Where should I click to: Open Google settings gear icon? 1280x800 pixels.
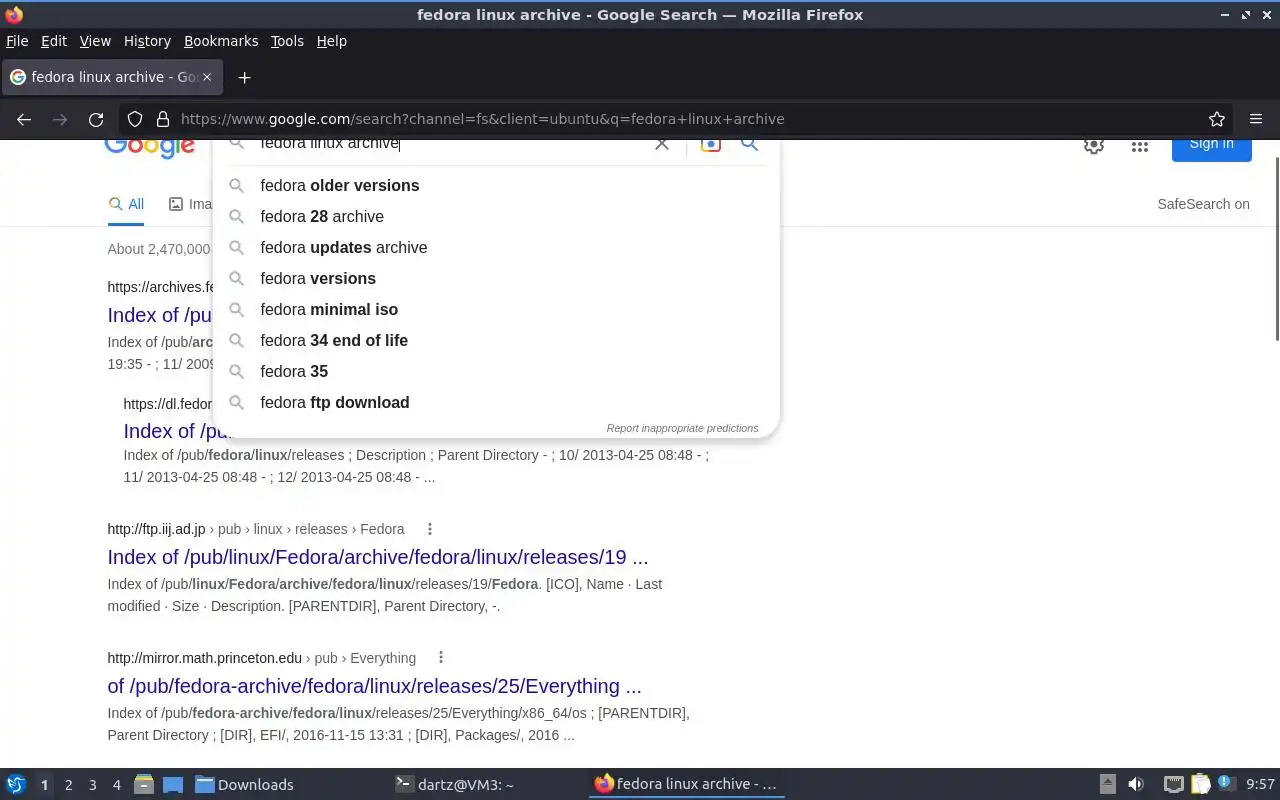1094,146
